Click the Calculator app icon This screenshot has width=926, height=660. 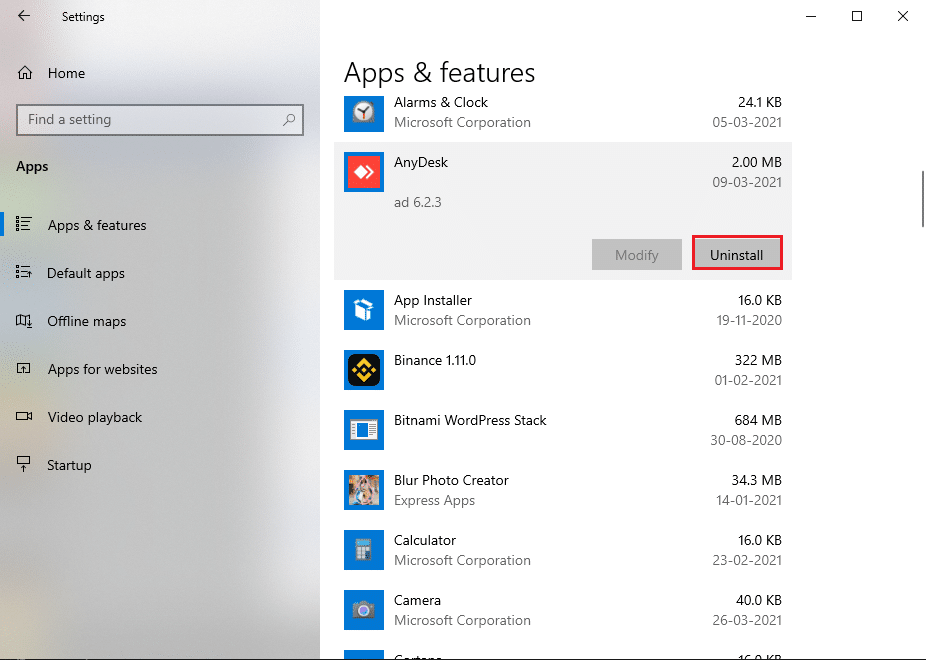[x=363, y=550]
